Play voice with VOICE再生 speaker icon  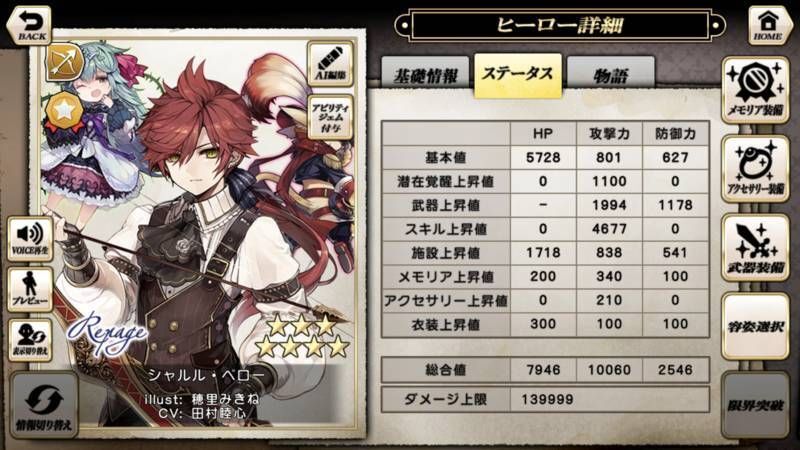point(31,239)
